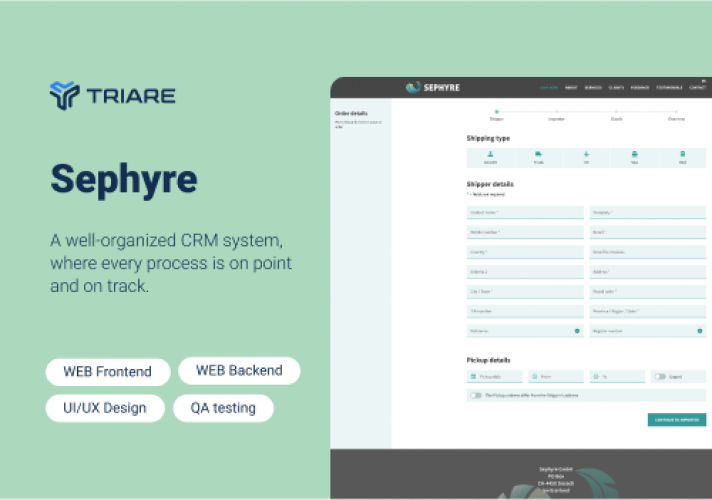712x500 pixels.
Task: Toggle pickup address differs from shipper's switch
Action: [476, 395]
